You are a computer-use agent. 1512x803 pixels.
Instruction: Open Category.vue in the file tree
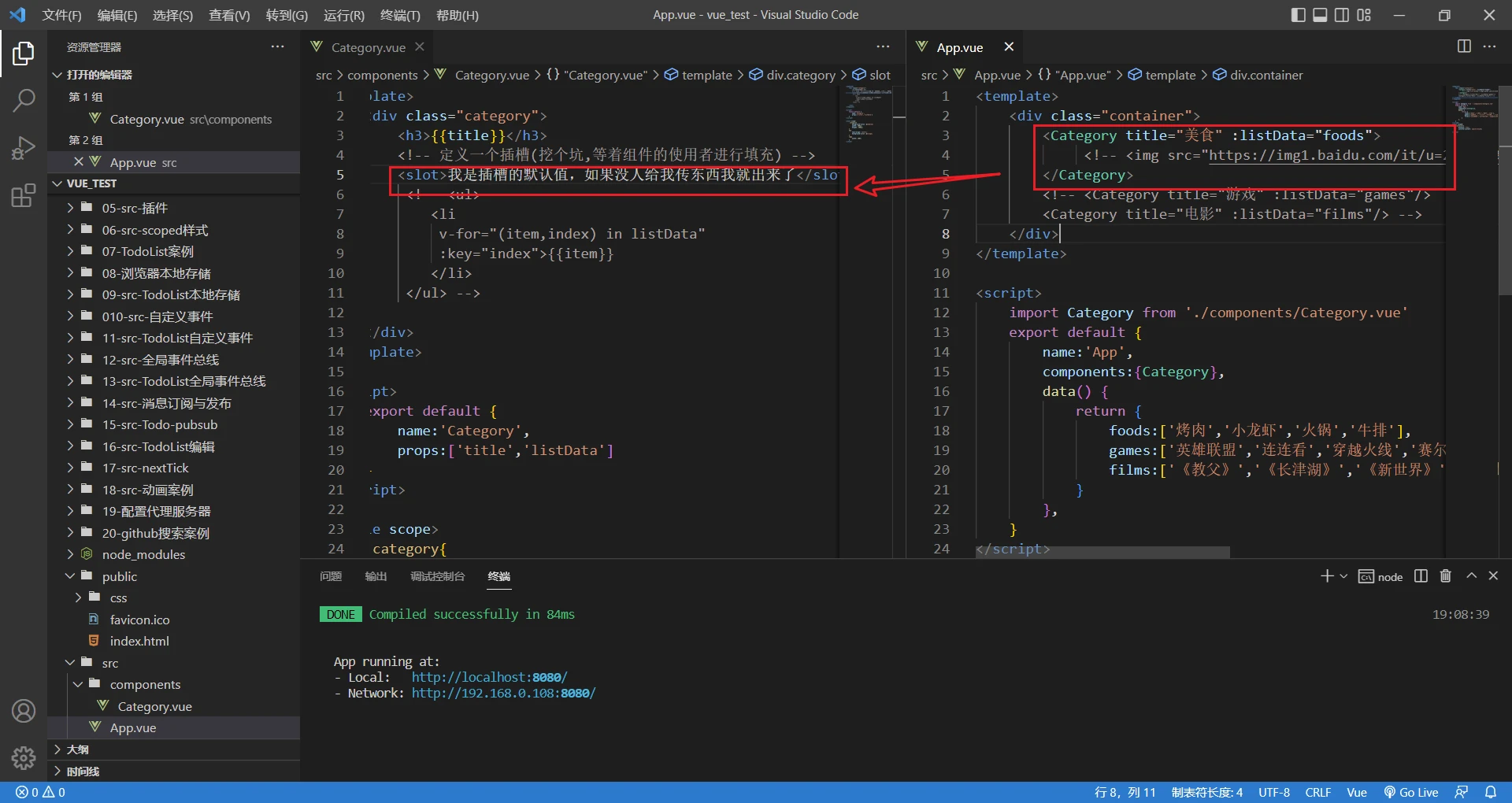(154, 706)
